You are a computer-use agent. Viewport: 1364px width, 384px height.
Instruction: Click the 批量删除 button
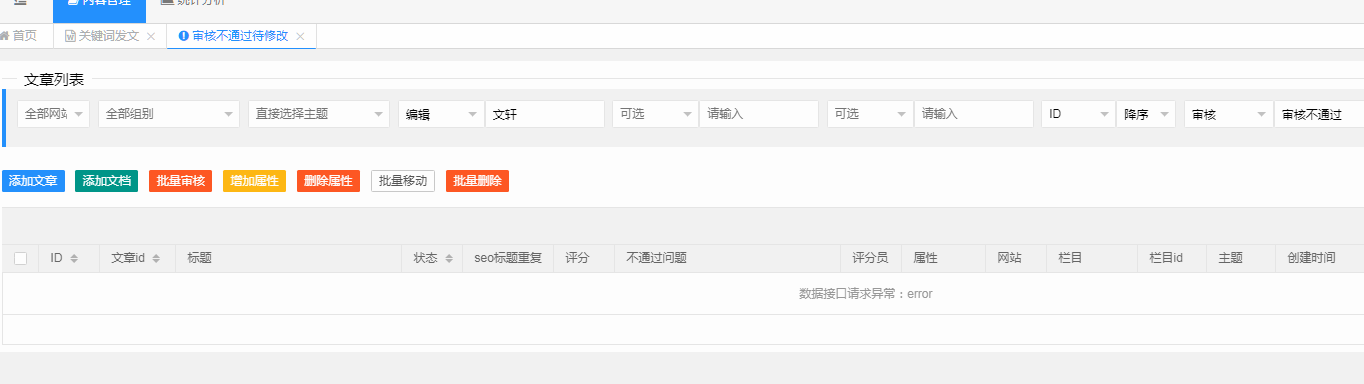477,181
